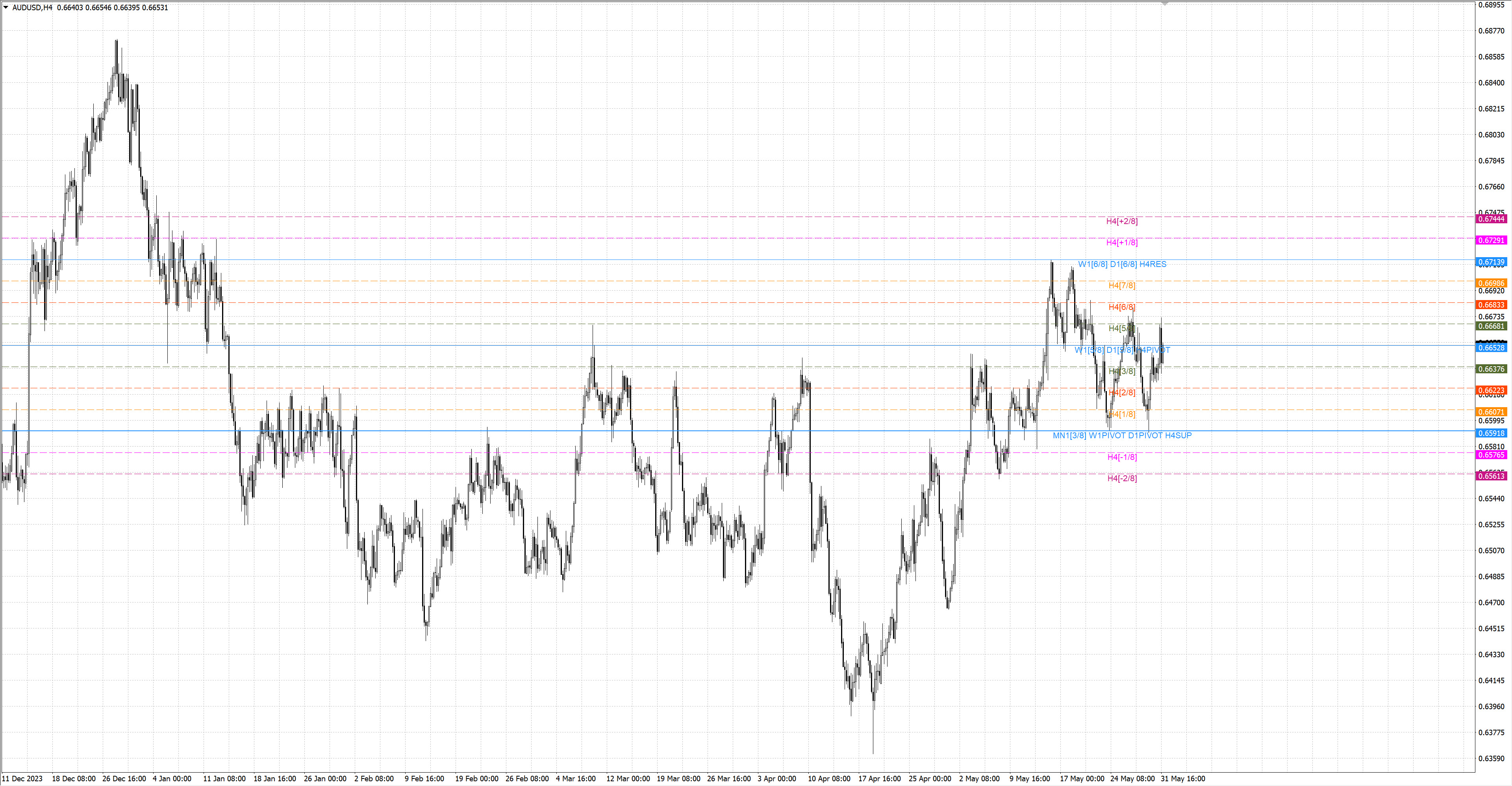Click the blue 0.67139 price tag

[x=1491, y=262]
